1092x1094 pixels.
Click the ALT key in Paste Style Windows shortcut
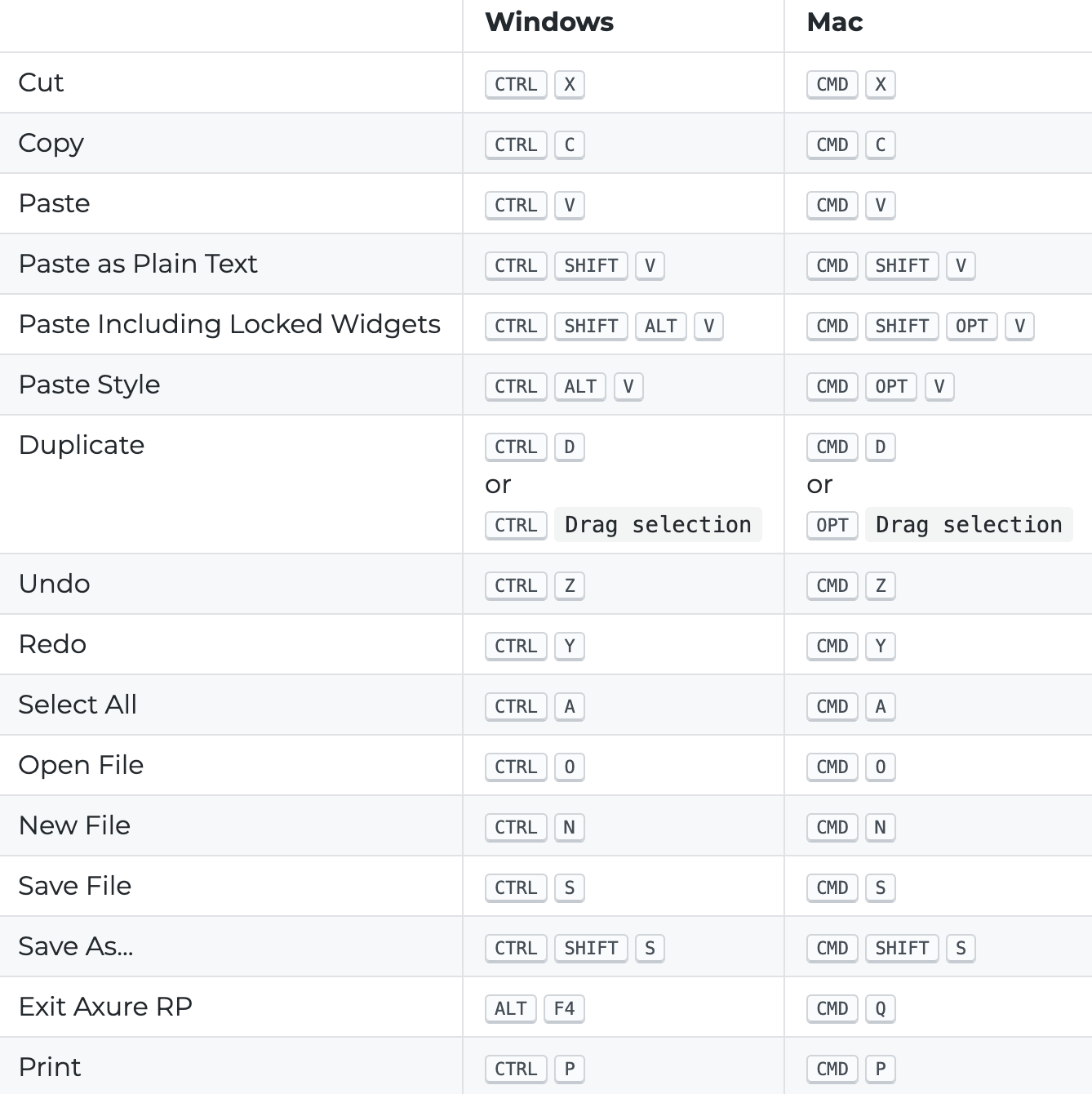pos(580,386)
